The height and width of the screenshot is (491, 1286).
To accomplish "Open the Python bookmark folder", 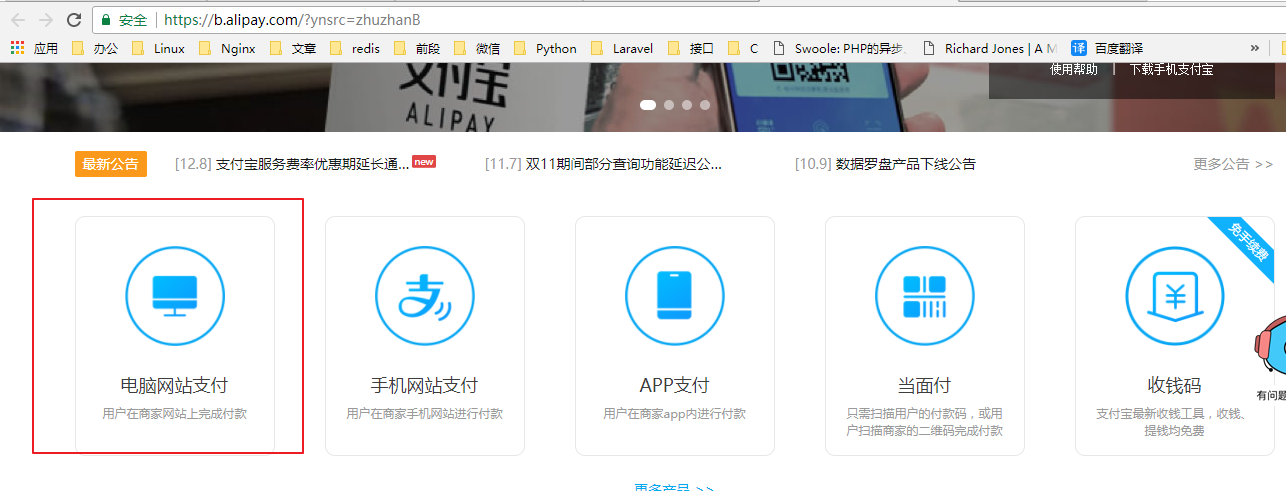I will pos(546,48).
